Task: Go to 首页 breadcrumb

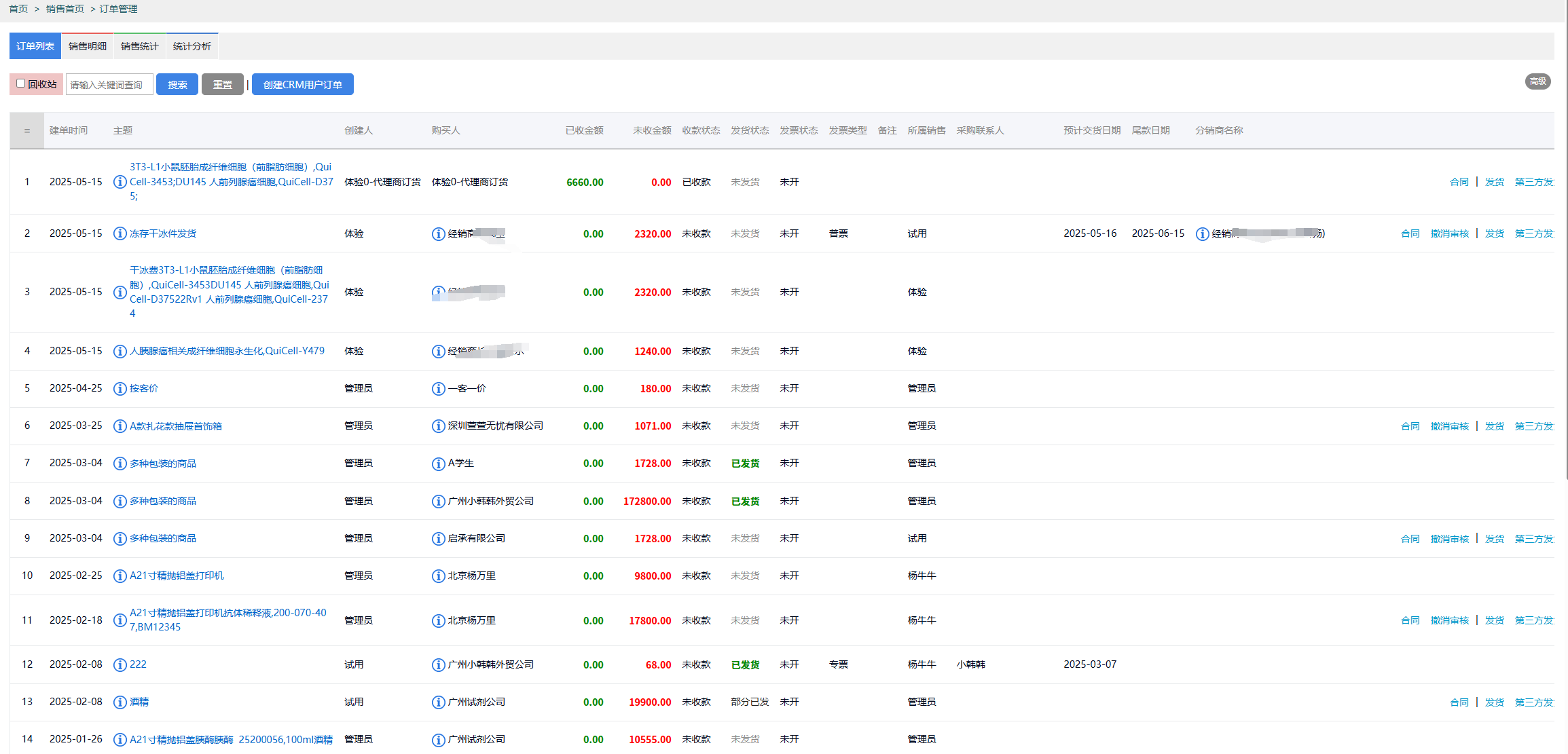Action: tap(18, 9)
